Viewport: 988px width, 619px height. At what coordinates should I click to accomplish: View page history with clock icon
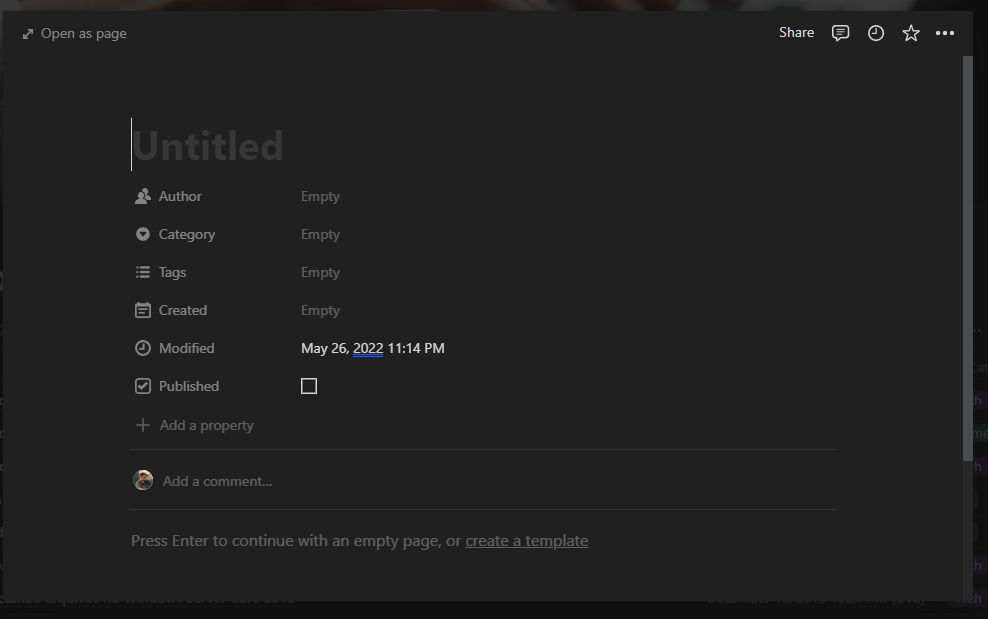coord(876,32)
